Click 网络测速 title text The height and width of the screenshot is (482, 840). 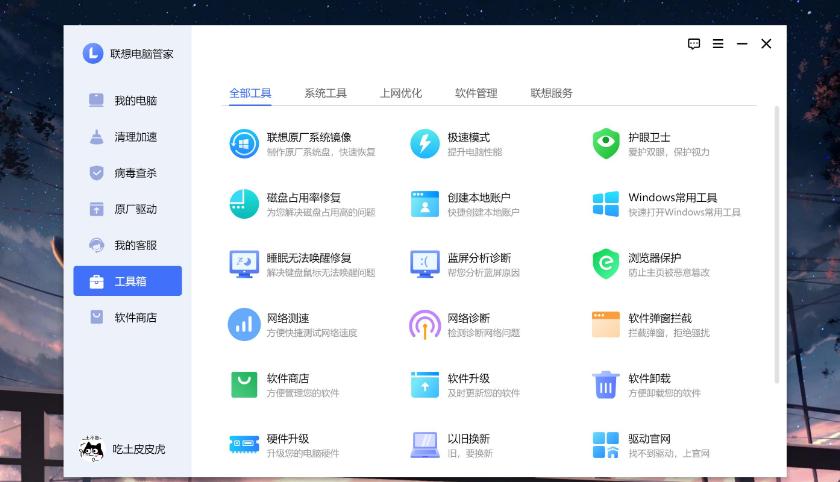pos(288,318)
